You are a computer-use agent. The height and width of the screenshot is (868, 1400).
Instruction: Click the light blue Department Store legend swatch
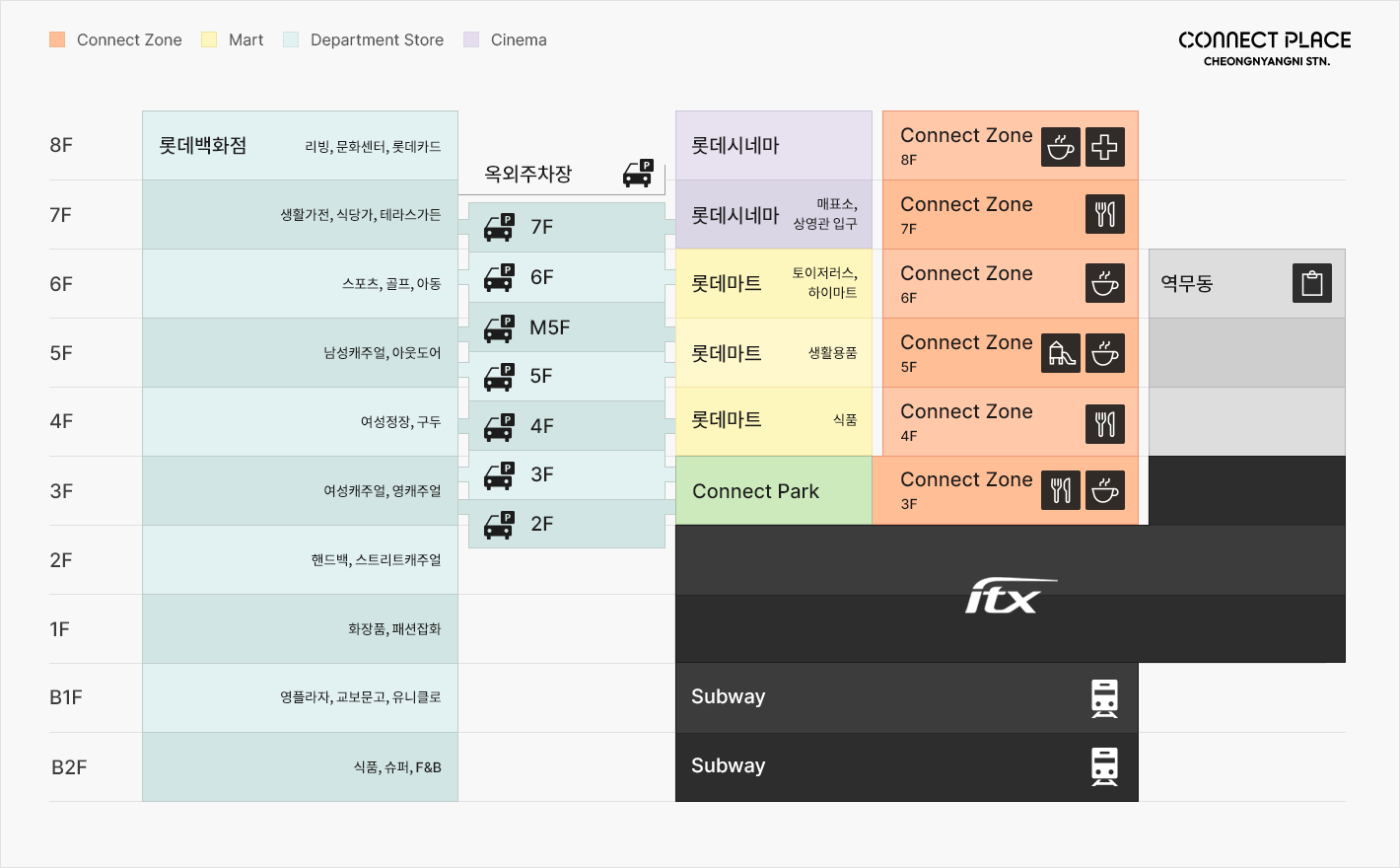[291, 39]
